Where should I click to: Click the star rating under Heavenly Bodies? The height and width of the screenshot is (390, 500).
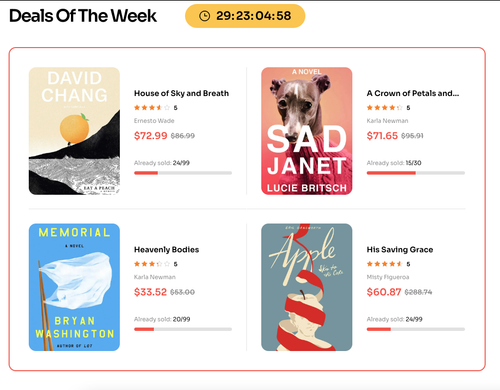[x=152, y=264]
